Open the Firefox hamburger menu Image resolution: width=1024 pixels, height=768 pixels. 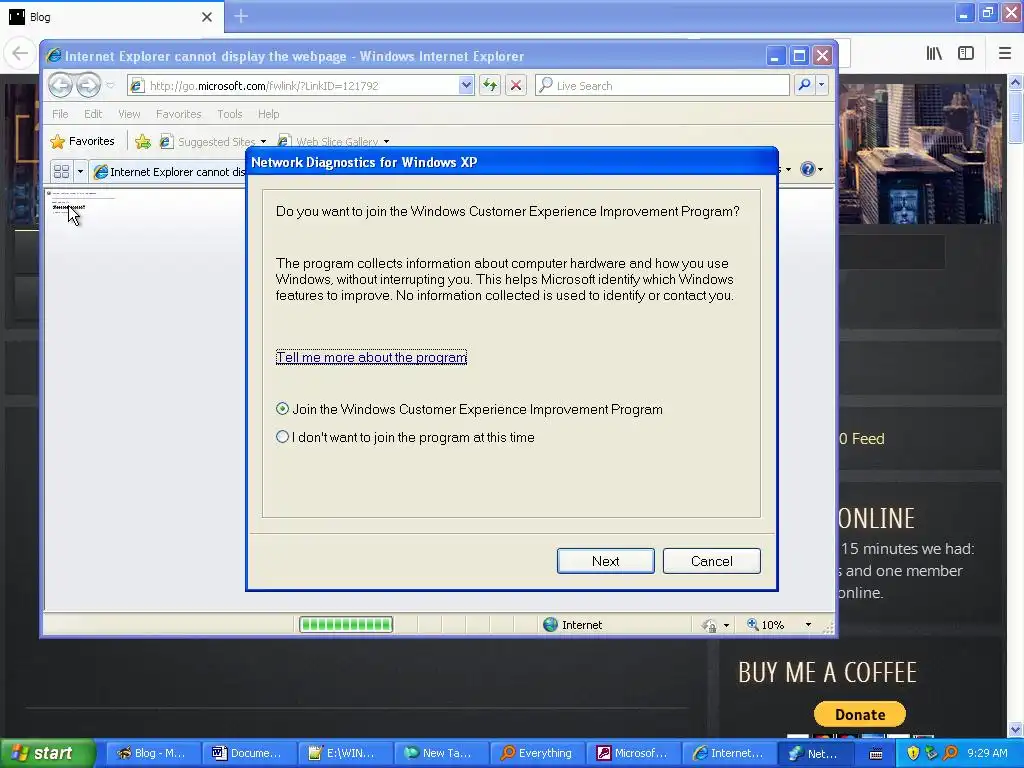(x=1004, y=53)
